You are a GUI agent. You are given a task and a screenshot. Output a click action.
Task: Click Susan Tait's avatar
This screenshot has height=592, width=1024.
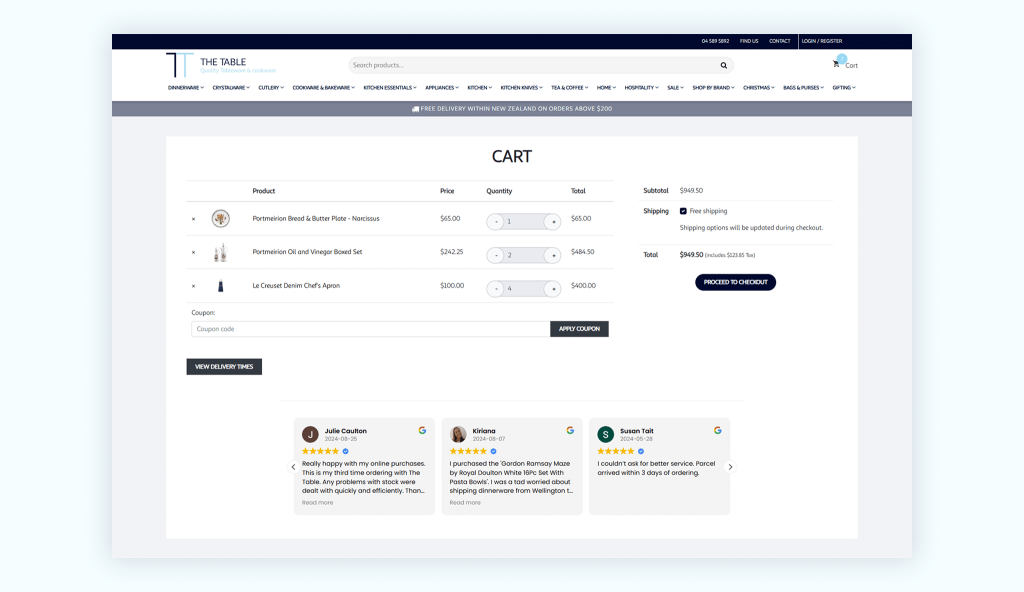[x=605, y=434]
